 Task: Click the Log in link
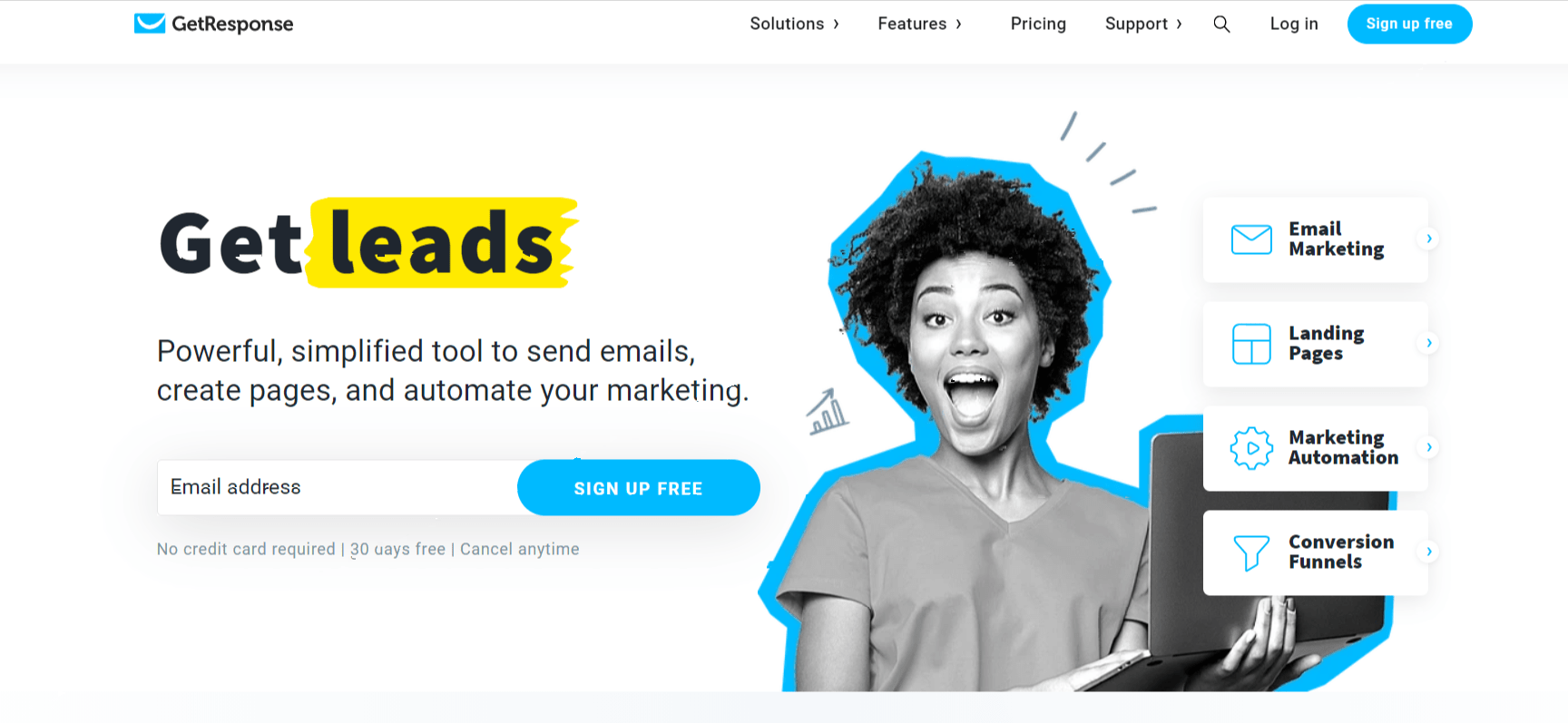[x=1294, y=24]
